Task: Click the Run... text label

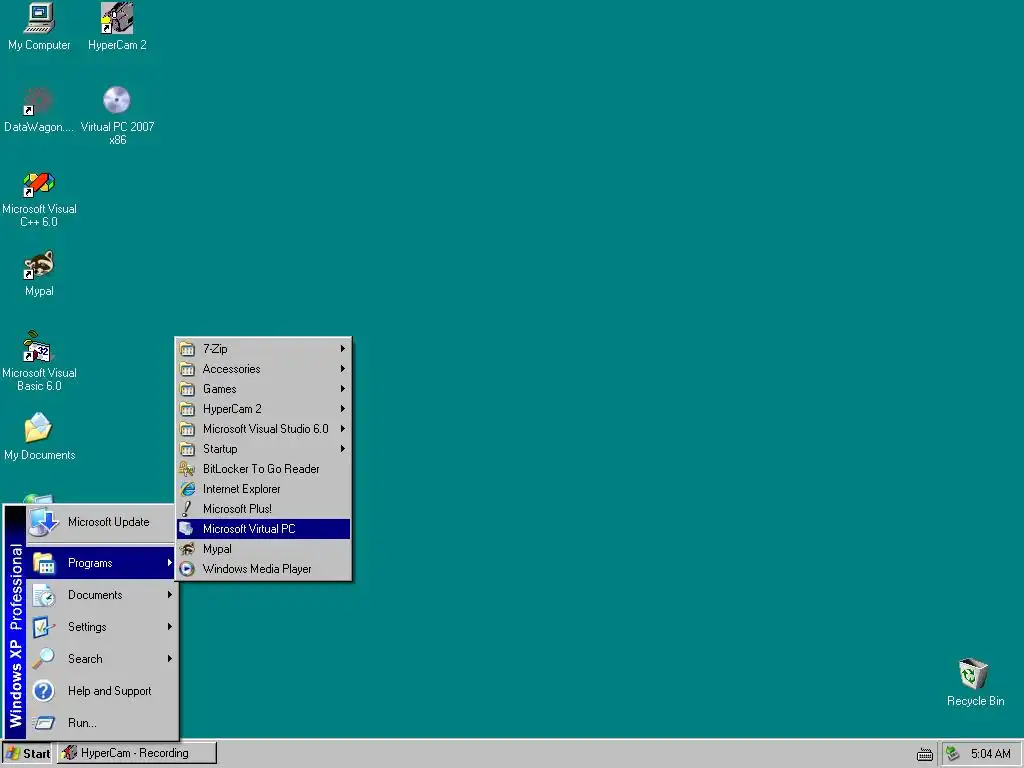Action: [x=82, y=723]
